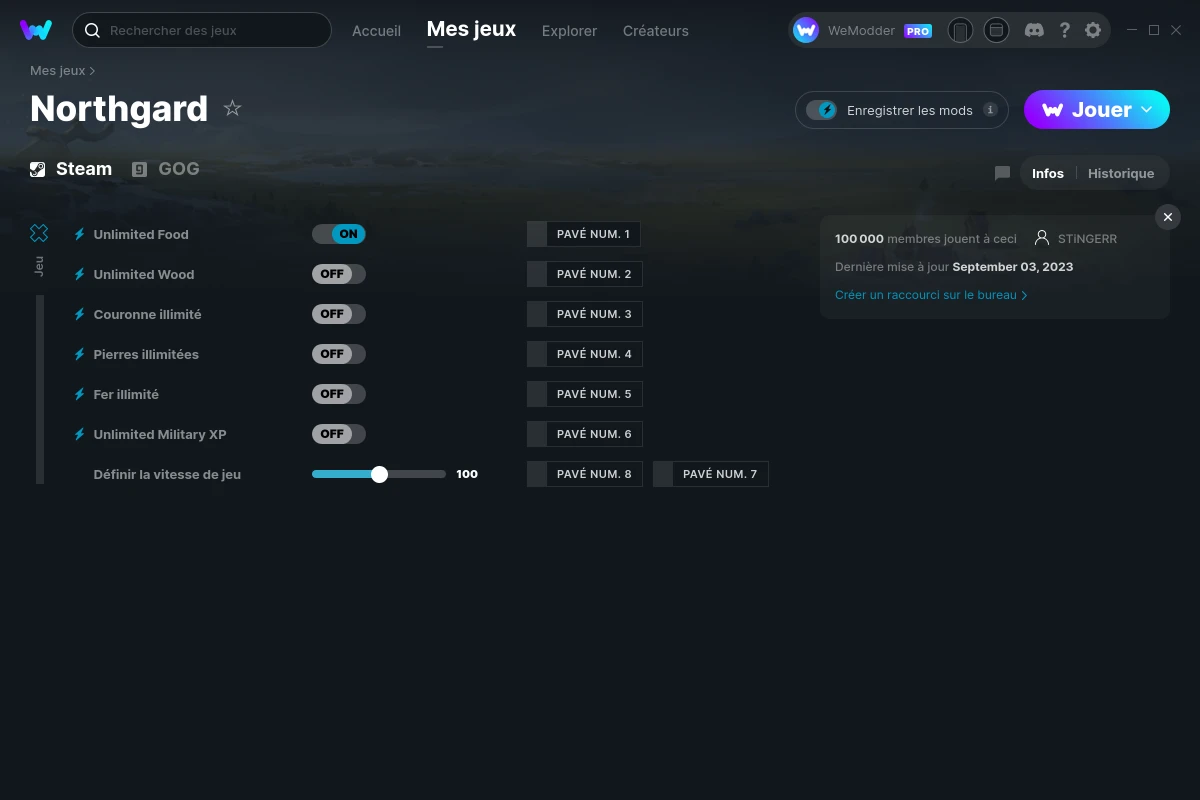Image resolution: width=1200 pixels, height=800 pixels.
Task: Click lightning icon beside Unlimited Military XP
Action: [x=79, y=434]
